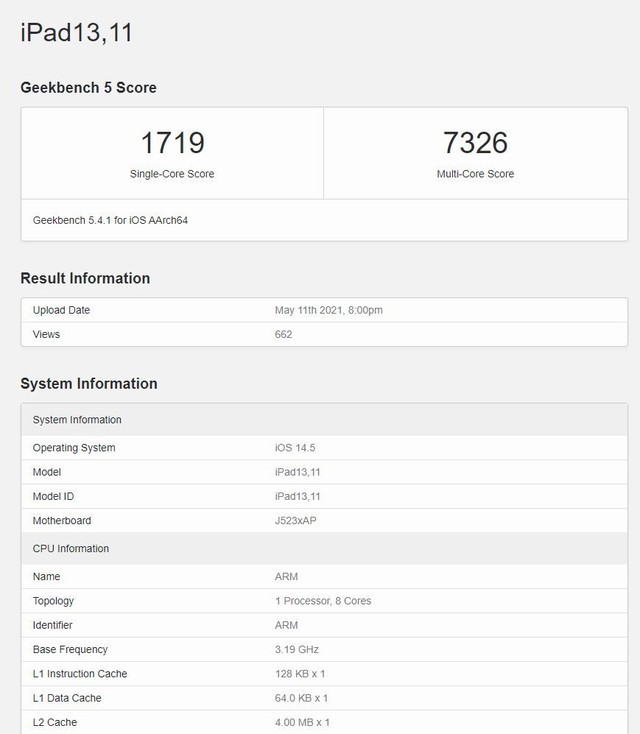Click the ARM value in Identifier row
640x734 pixels.
point(286,625)
